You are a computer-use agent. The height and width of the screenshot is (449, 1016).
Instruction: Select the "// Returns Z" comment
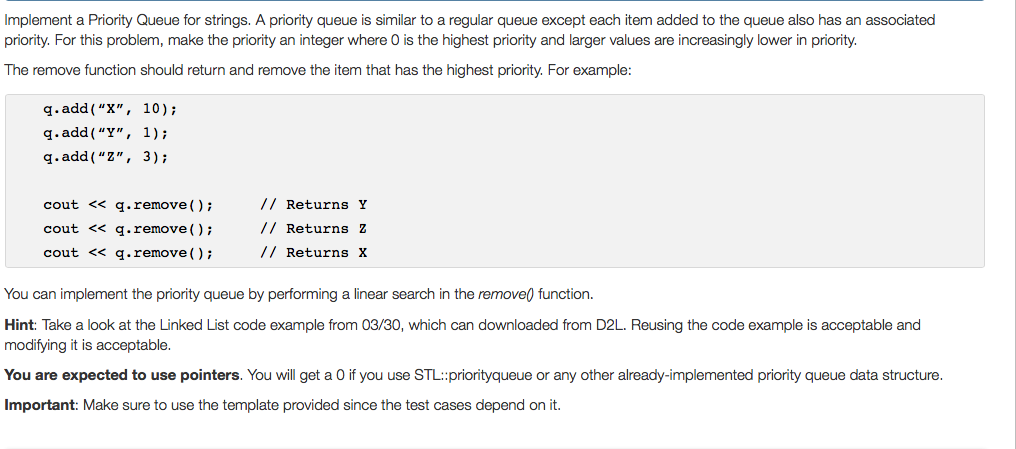312,229
